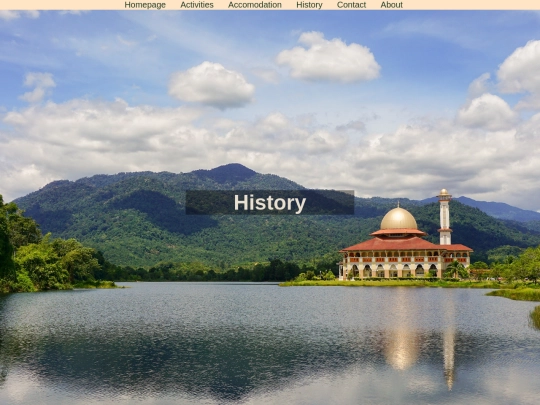This screenshot has width=540, height=405.
Task: Click the large History heading banner
Action: coord(270,202)
